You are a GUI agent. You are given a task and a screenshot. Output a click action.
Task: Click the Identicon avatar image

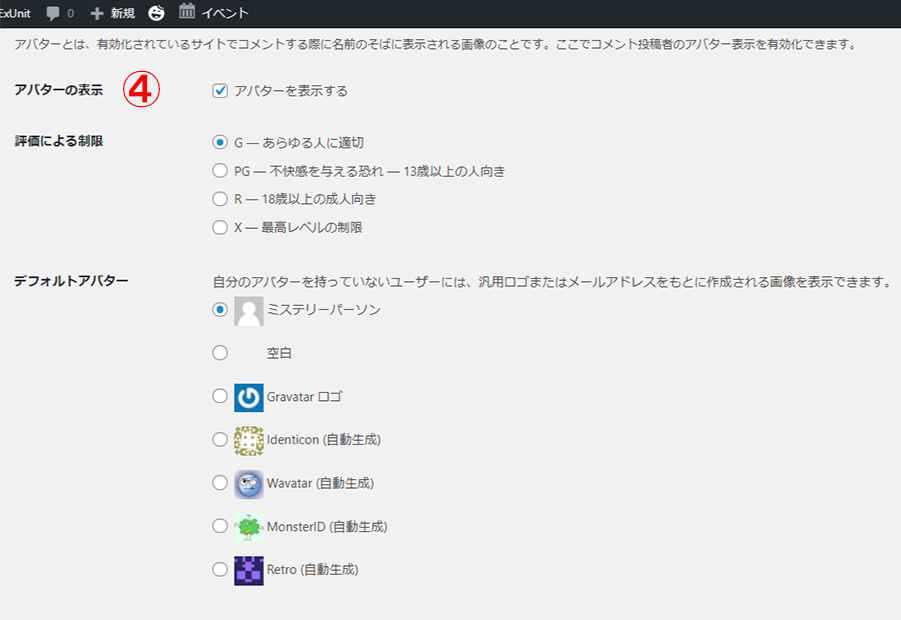pos(247,439)
